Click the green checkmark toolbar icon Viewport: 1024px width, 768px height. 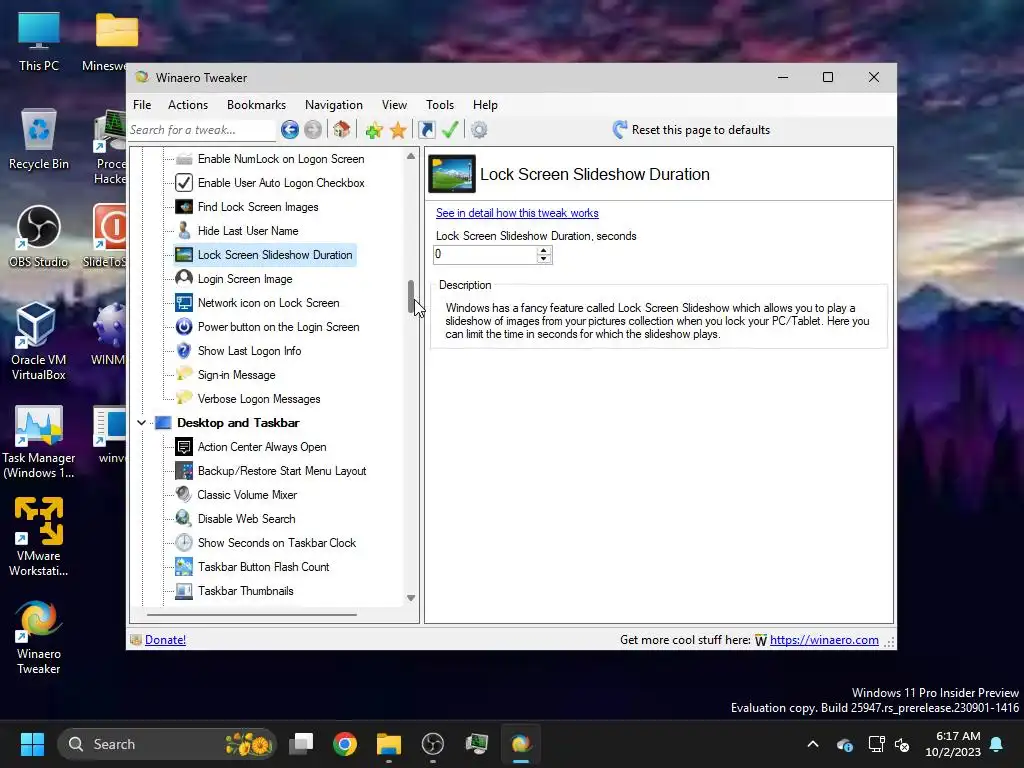click(450, 130)
